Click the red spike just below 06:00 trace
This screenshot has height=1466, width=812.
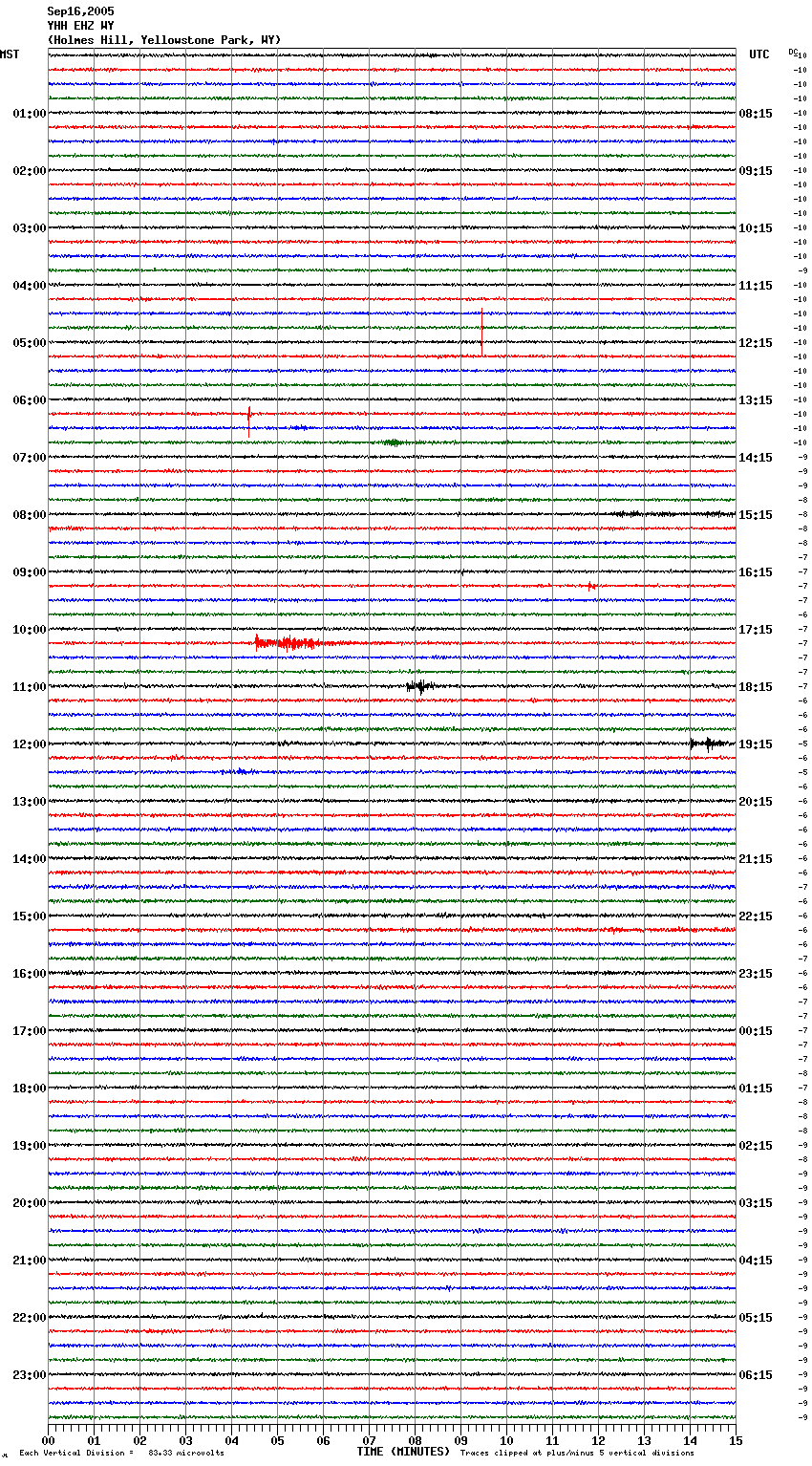click(x=248, y=421)
